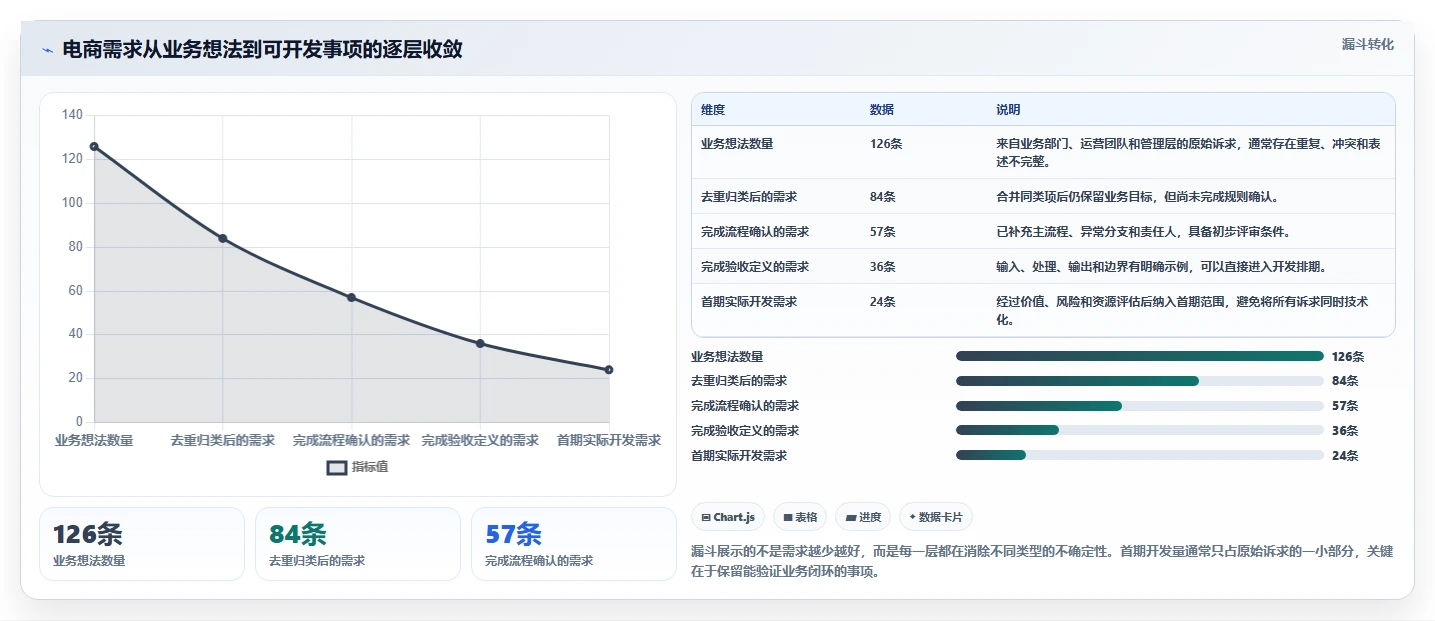Click the 首期实际开发需求 progress bar
This screenshot has width=1435, height=621.
pos(1140,455)
